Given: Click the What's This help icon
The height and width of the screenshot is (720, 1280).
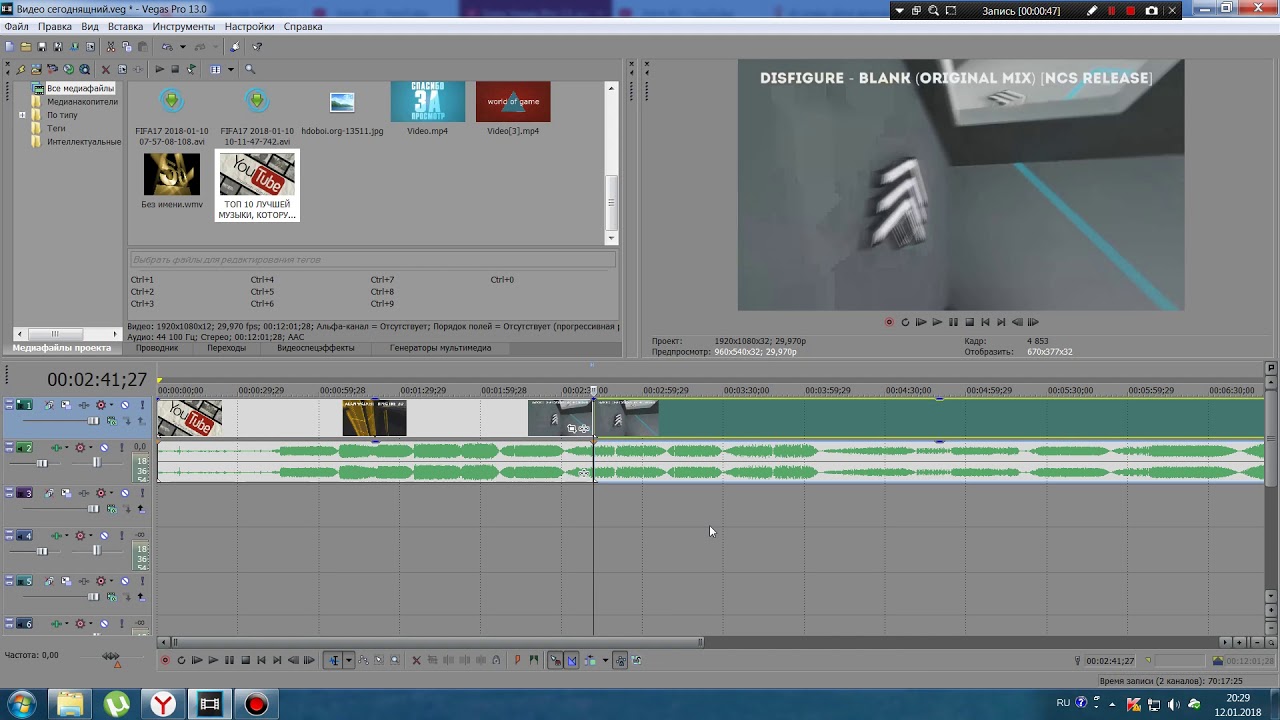Looking at the screenshot, I should point(257,47).
